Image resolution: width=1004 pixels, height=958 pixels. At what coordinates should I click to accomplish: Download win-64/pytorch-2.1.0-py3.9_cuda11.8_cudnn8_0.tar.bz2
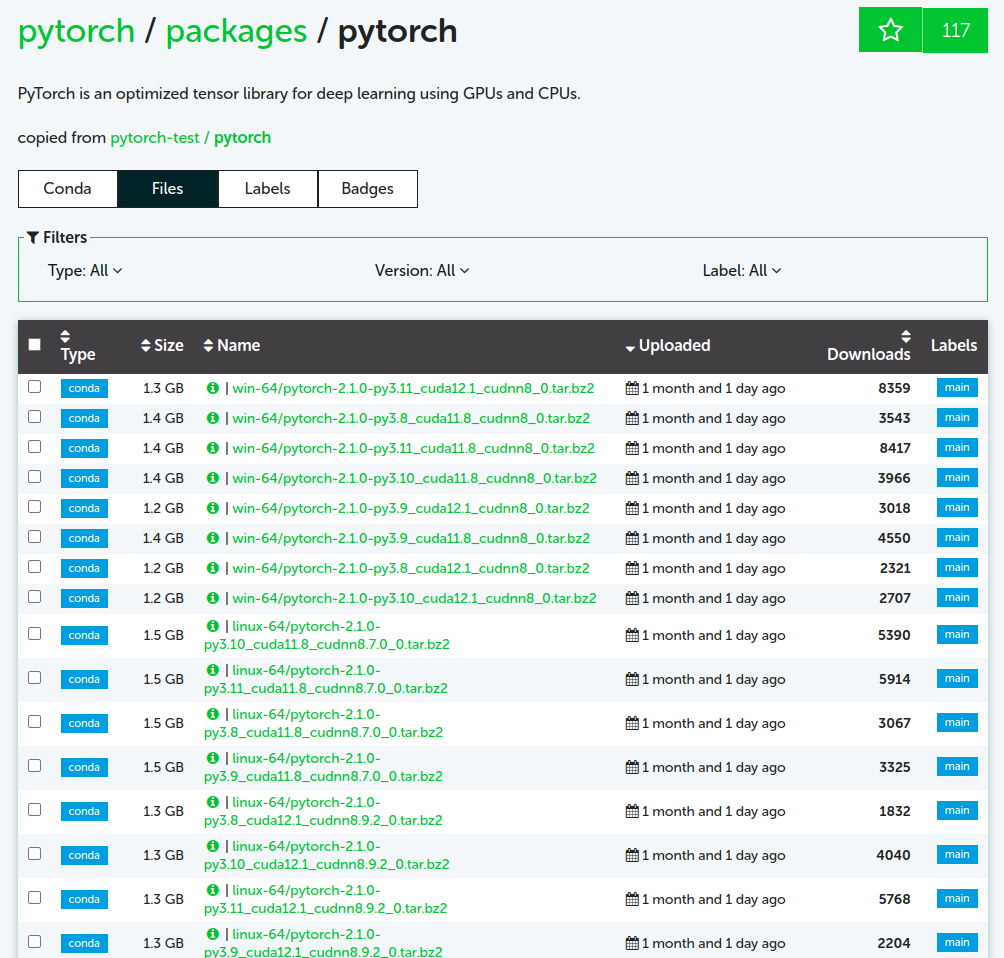click(x=411, y=539)
